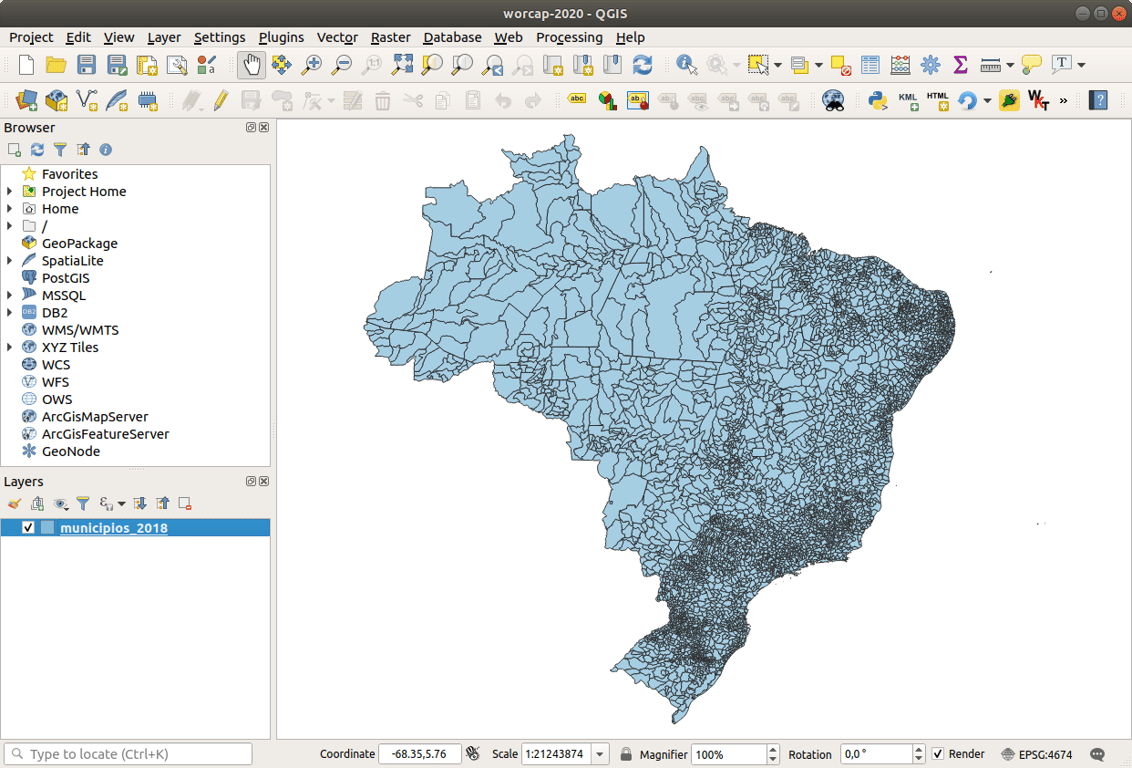The image size is (1132, 768).
Task: Open the Scale dropdown
Action: coord(598,754)
